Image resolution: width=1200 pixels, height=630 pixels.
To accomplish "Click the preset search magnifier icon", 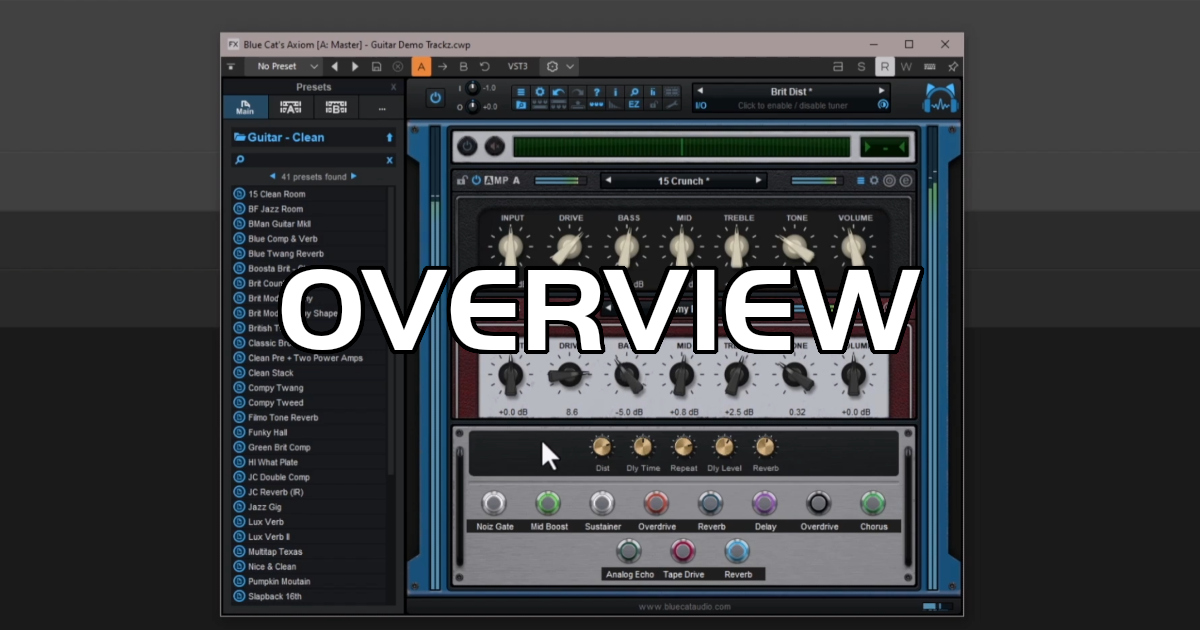I will click(x=240, y=160).
